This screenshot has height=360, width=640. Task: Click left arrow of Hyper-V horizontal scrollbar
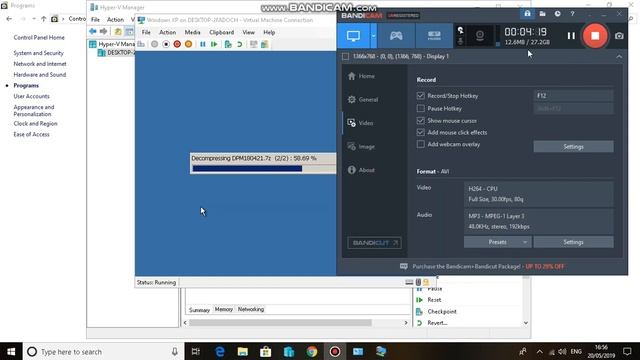pos(185,322)
